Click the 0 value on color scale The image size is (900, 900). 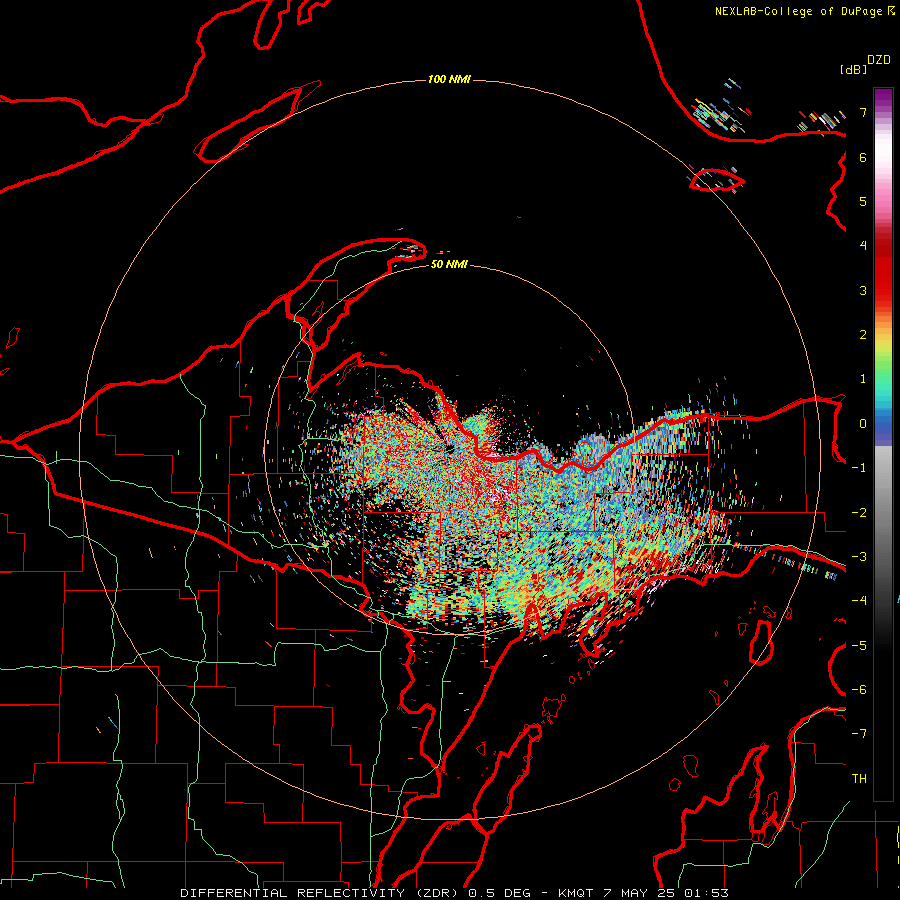point(863,424)
